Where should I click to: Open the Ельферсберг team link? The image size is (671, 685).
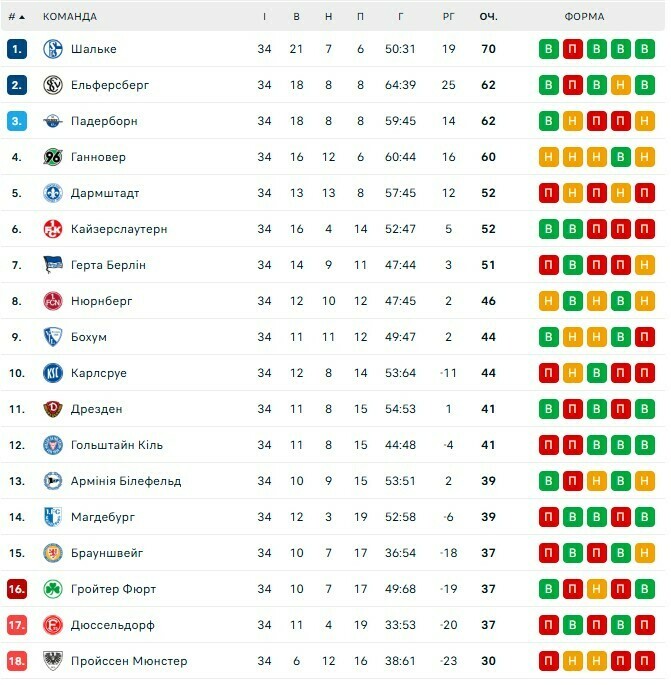click(x=110, y=85)
